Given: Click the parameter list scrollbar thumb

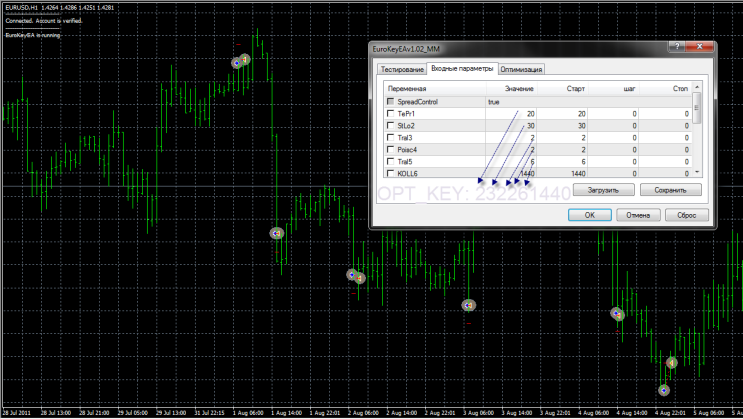Looking at the screenshot, I should coord(697,108).
